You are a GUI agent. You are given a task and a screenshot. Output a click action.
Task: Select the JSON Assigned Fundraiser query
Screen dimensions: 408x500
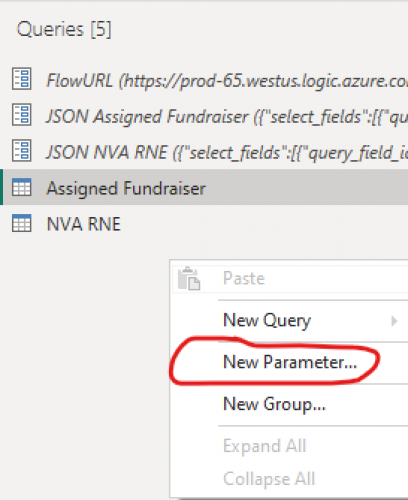click(206, 116)
